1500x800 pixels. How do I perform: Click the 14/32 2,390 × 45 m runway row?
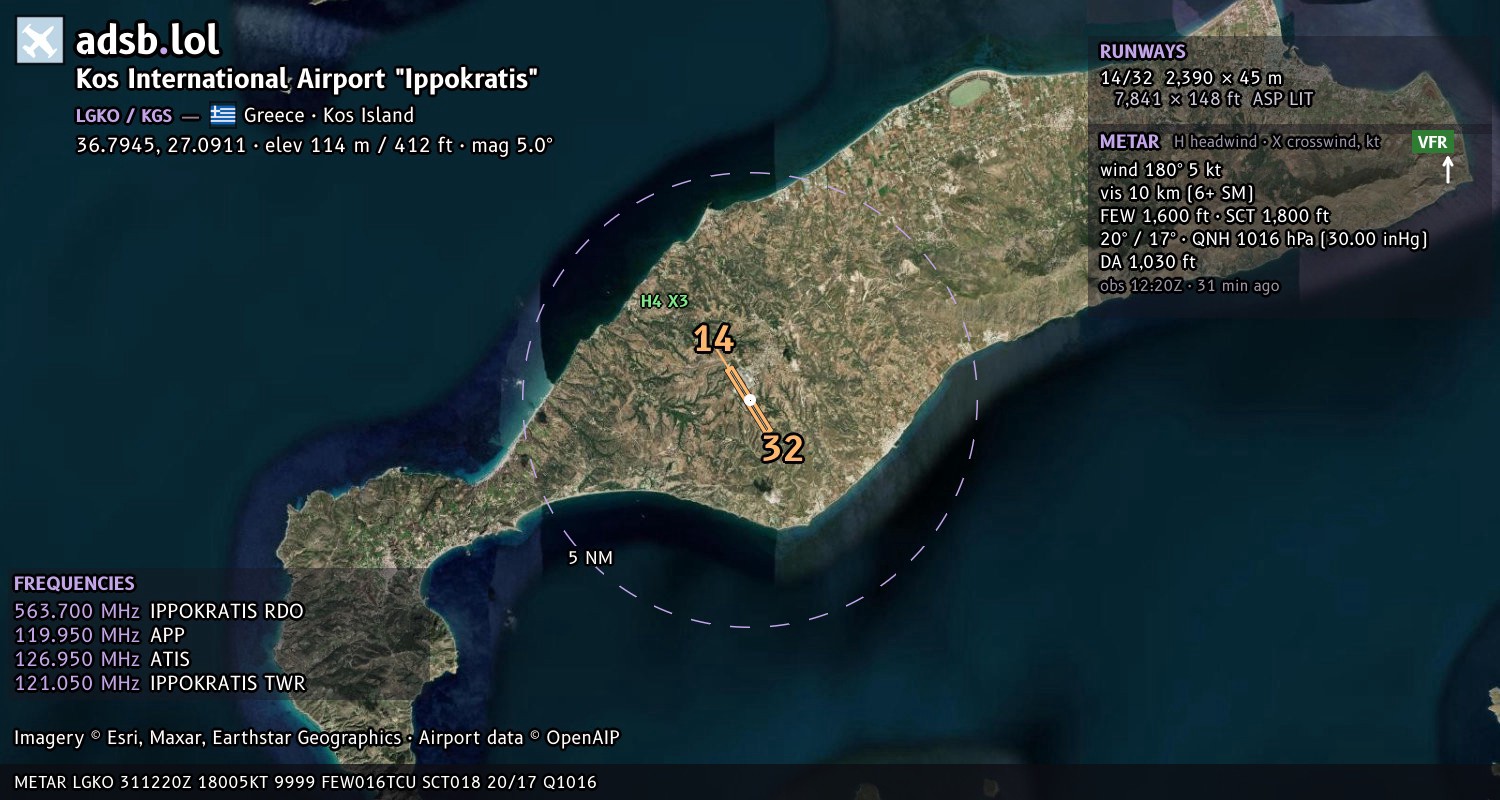point(1190,77)
